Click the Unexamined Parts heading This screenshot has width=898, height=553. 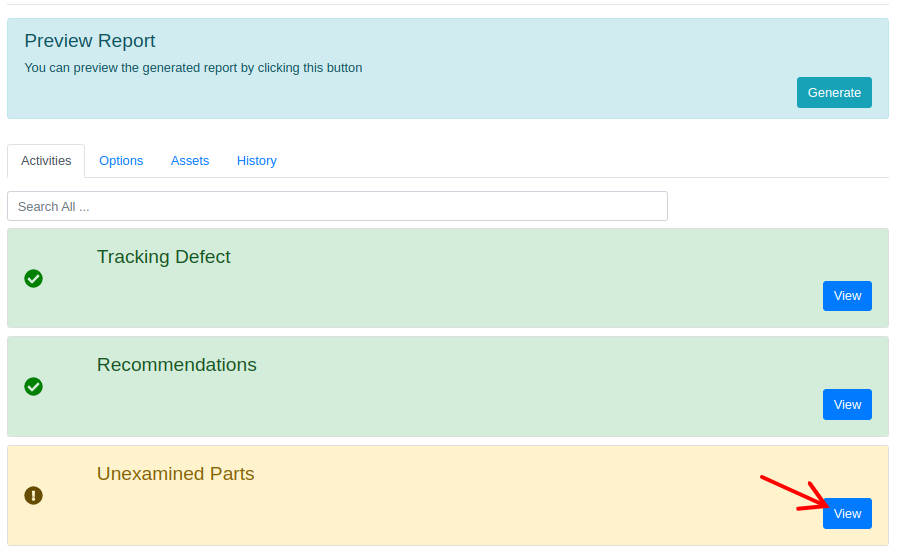coord(175,474)
